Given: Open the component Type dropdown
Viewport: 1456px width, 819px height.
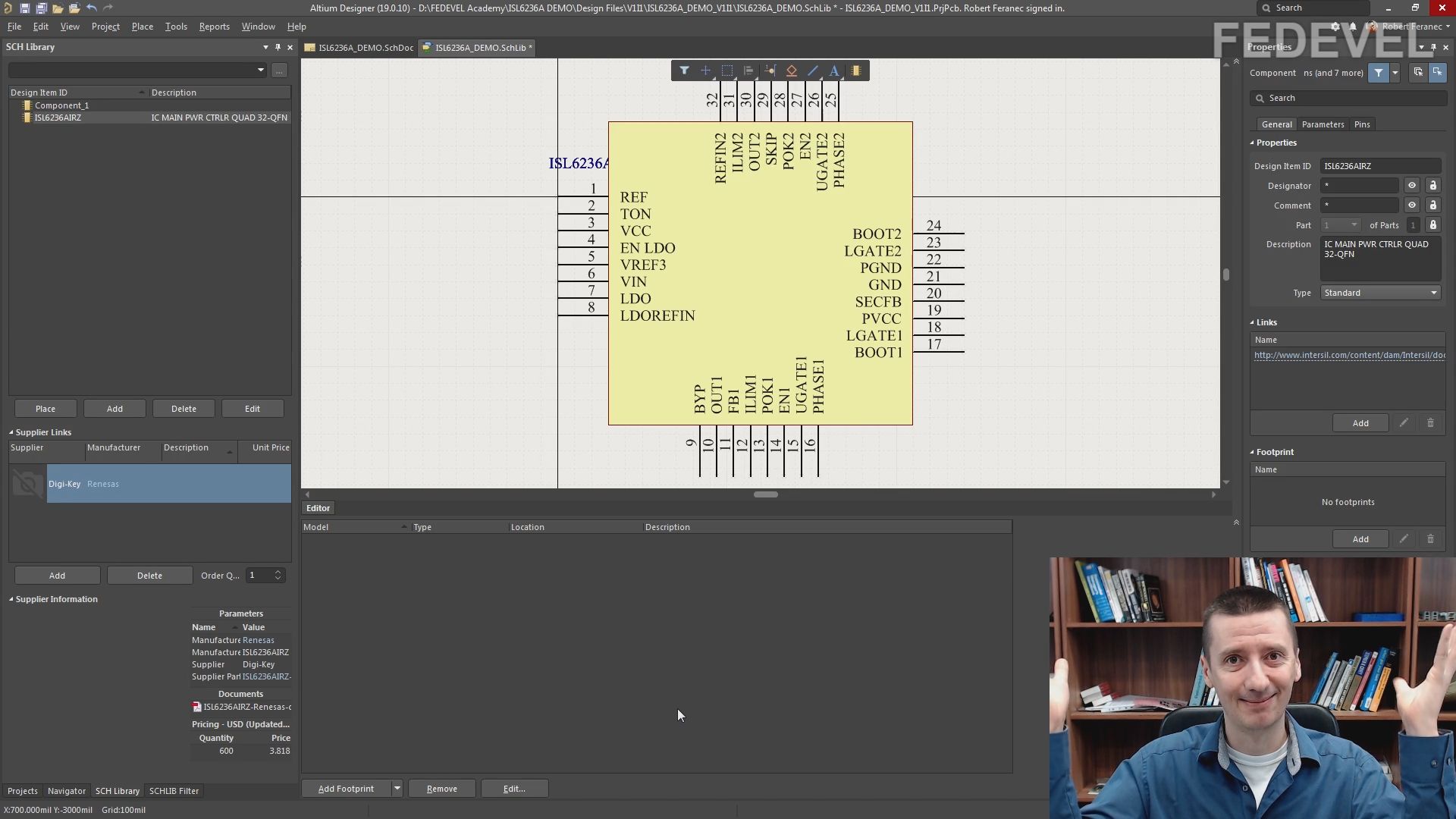Looking at the screenshot, I should 1379,293.
